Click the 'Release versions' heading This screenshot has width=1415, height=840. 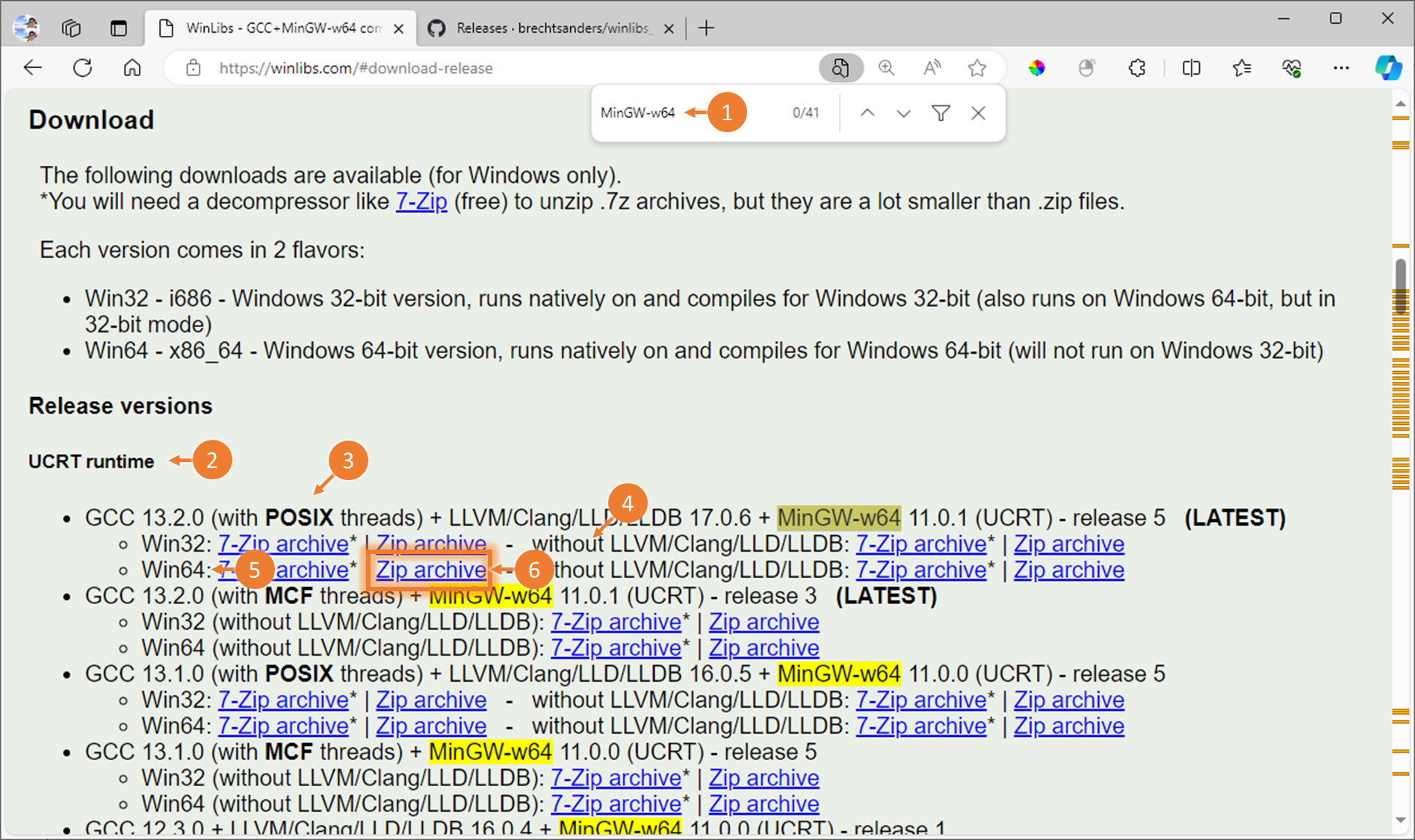point(120,405)
